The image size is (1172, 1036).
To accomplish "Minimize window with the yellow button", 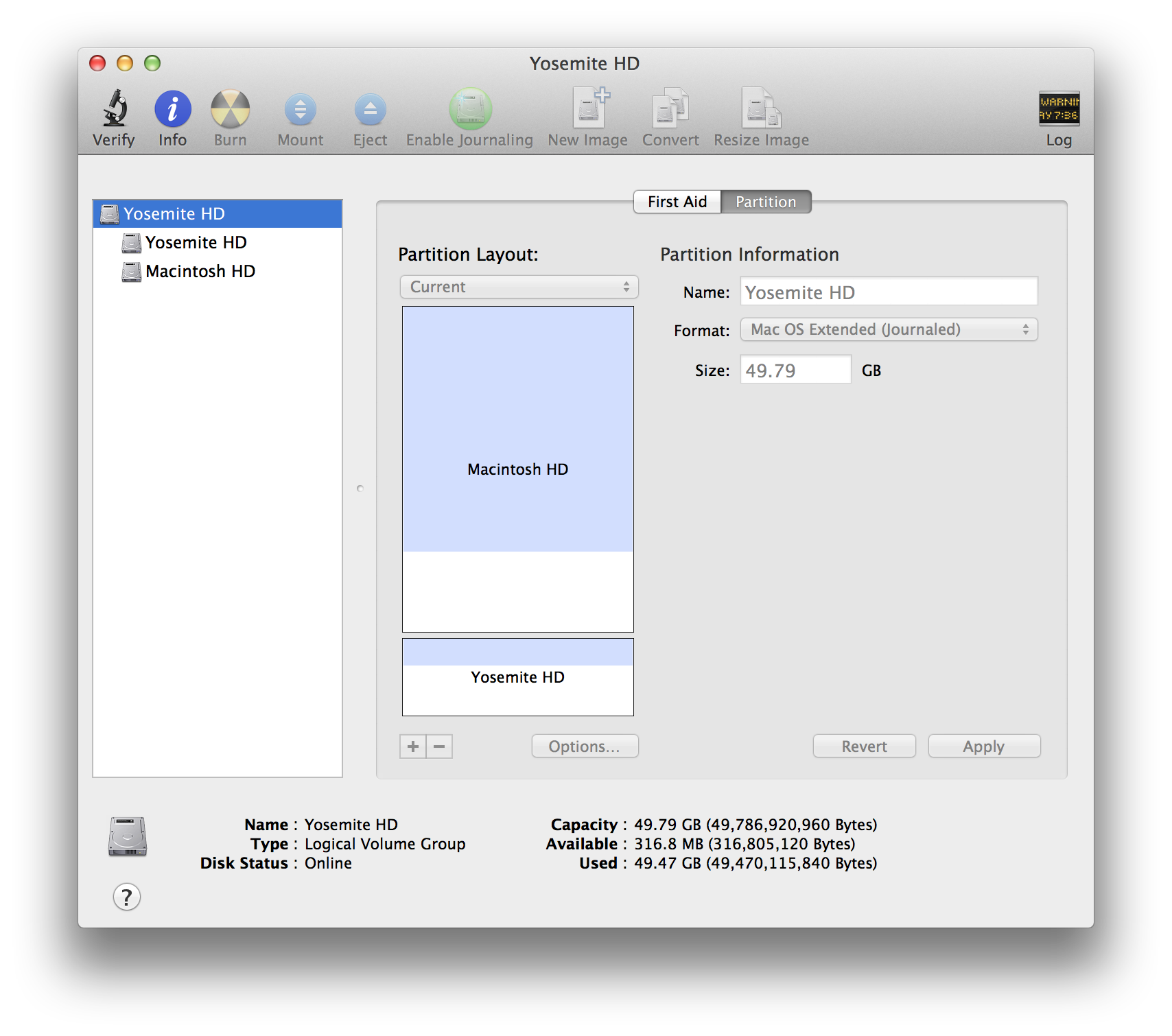I will pyautogui.click(x=125, y=64).
